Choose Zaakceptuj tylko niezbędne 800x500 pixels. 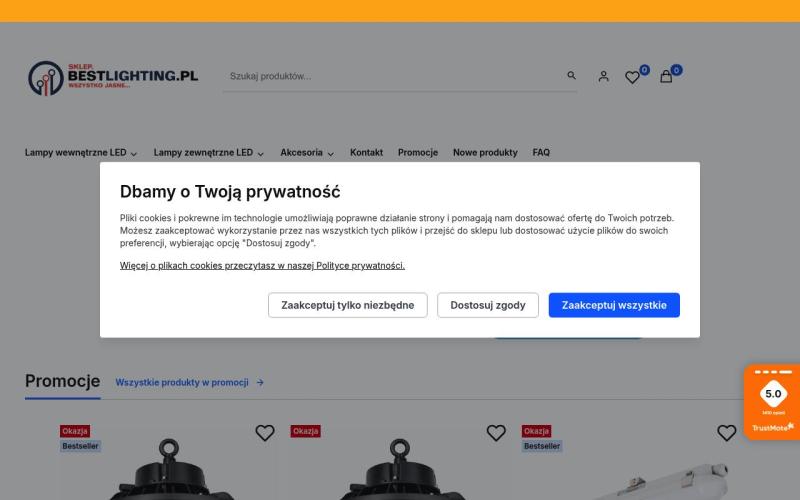[347, 305]
